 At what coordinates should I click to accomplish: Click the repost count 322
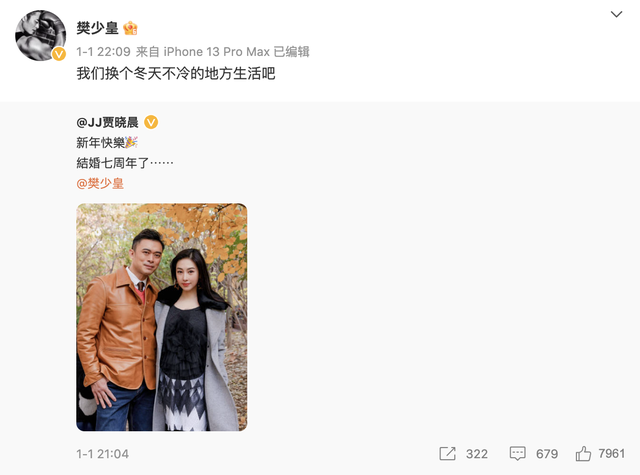[x=477, y=454]
